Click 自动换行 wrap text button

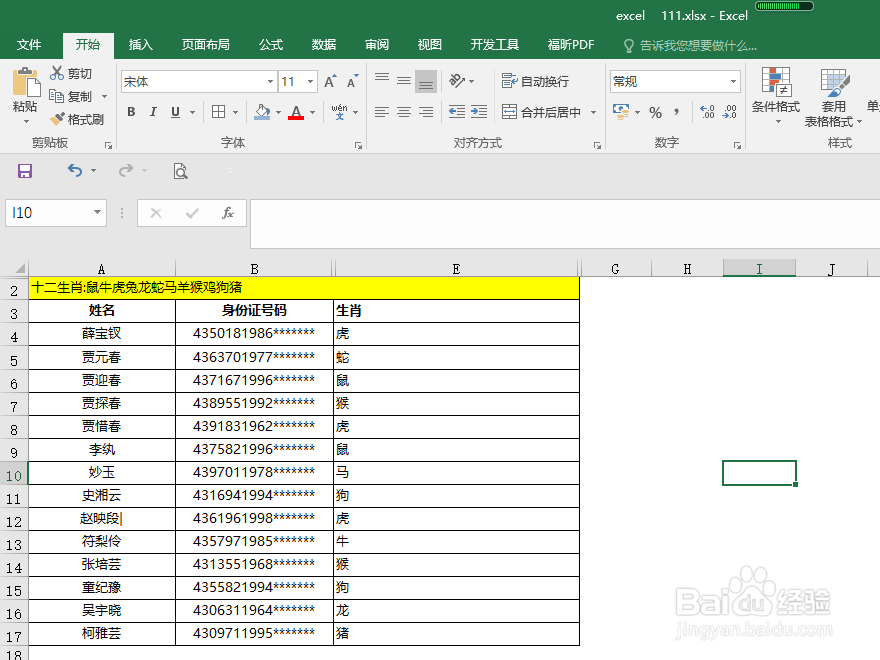pyautogui.click(x=535, y=81)
